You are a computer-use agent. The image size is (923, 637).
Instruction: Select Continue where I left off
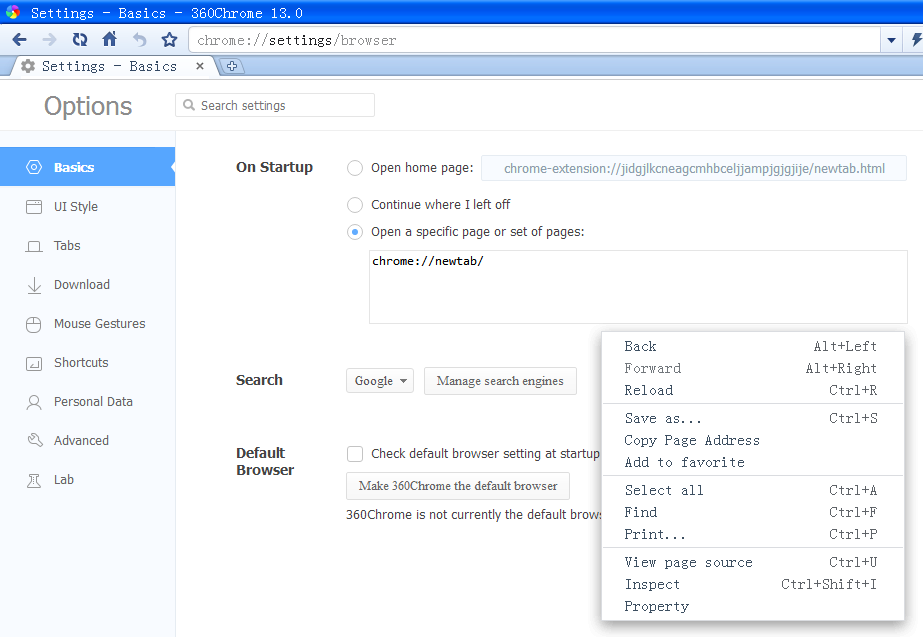click(x=355, y=205)
